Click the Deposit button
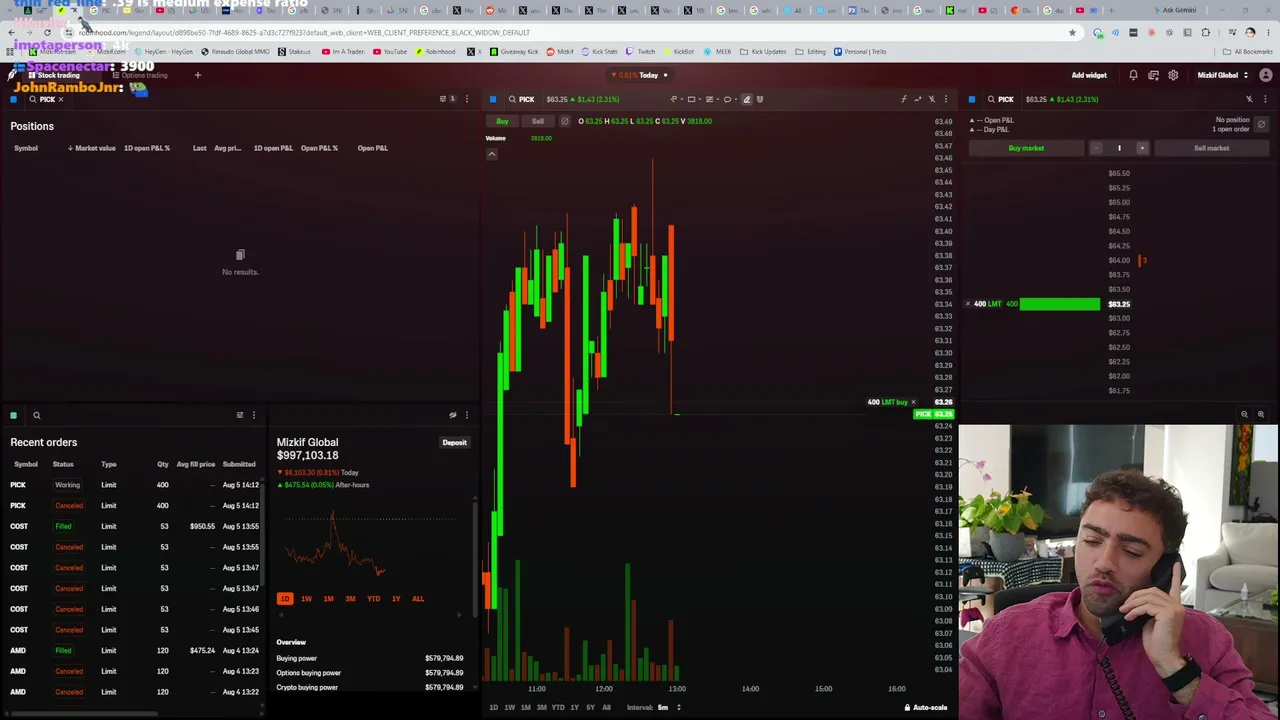1280x720 pixels. coord(455,443)
